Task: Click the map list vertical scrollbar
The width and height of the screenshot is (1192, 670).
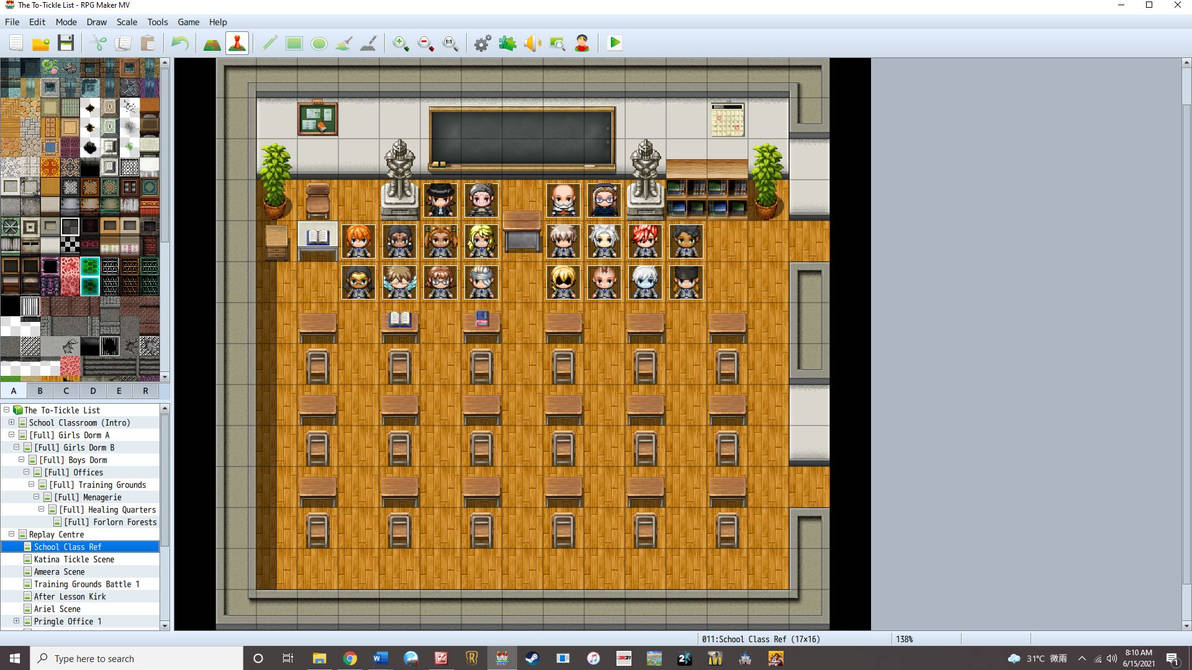Action: click(x=164, y=517)
